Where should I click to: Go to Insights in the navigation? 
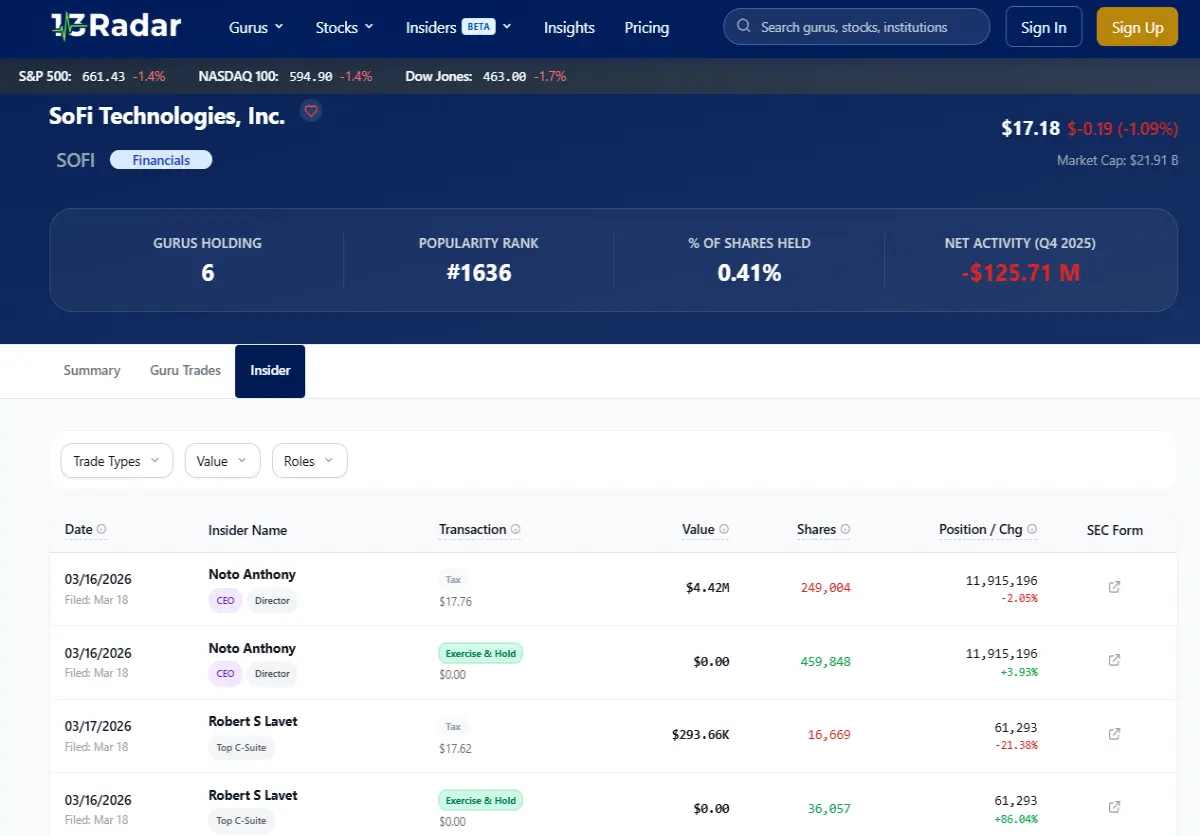(x=569, y=27)
